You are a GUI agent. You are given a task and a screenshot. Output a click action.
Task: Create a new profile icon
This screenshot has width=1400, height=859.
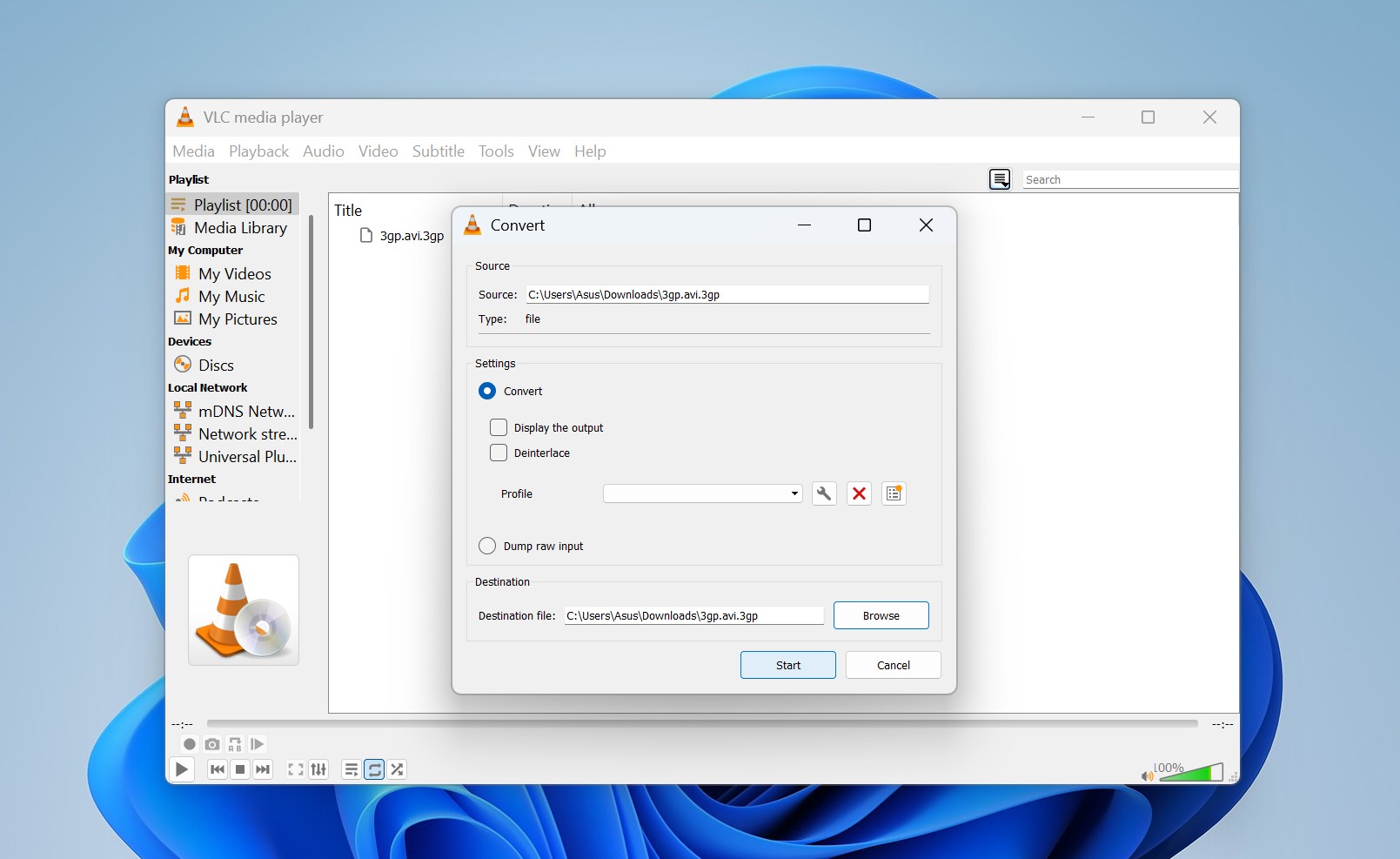coord(894,493)
